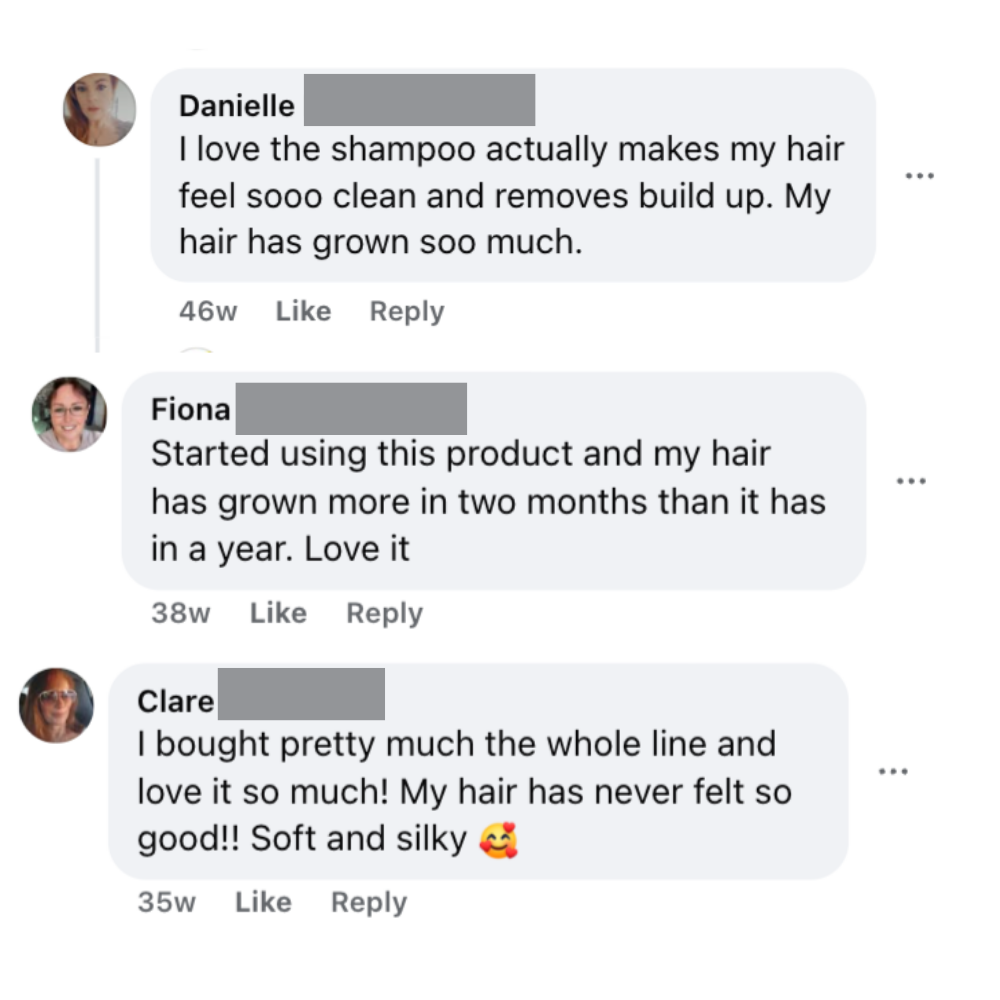This screenshot has height=1000, width=1000.
Task: Open Clare's profile via her name
Action: 176,701
